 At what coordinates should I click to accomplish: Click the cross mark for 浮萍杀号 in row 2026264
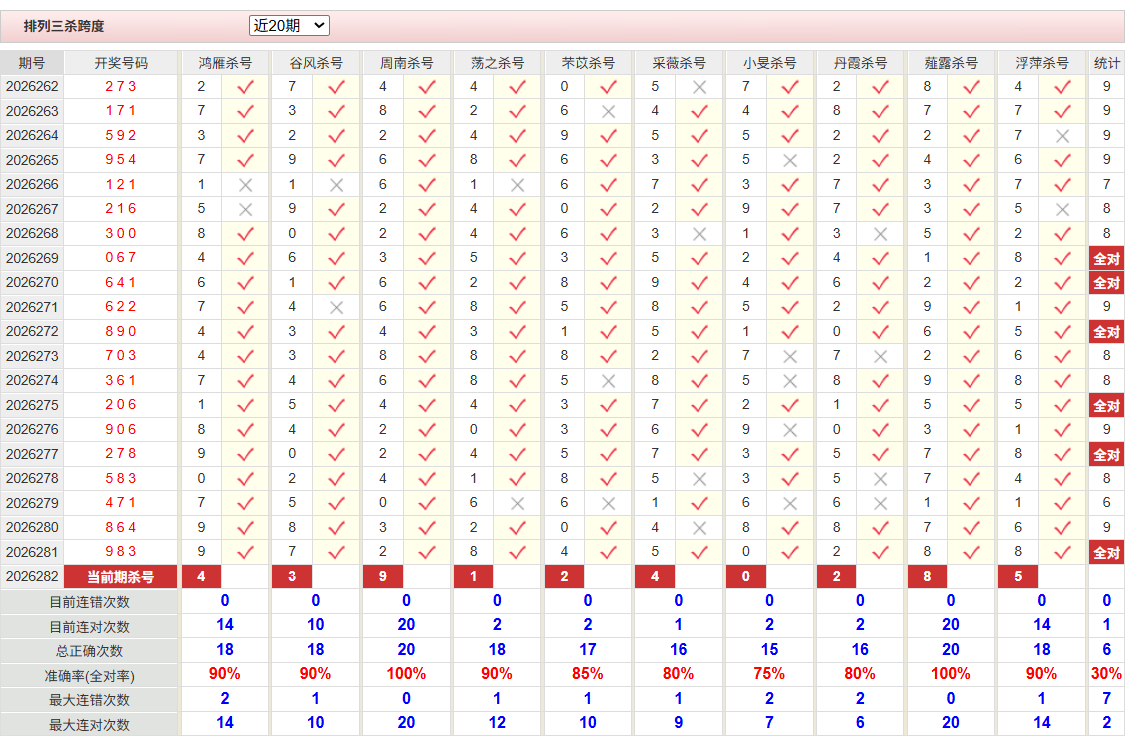[1062, 136]
